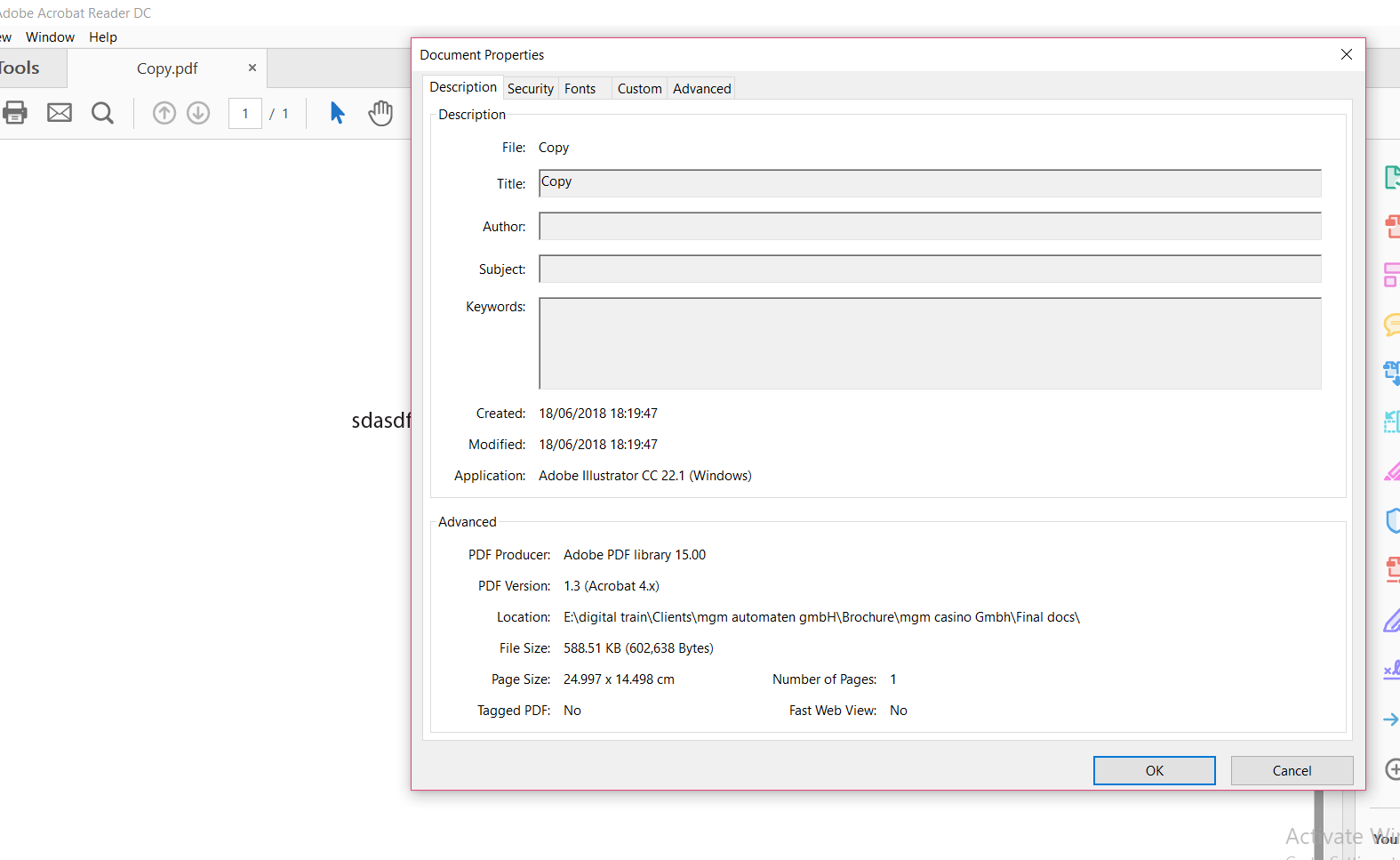Go to next page with the down arrow

(x=198, y=113)
